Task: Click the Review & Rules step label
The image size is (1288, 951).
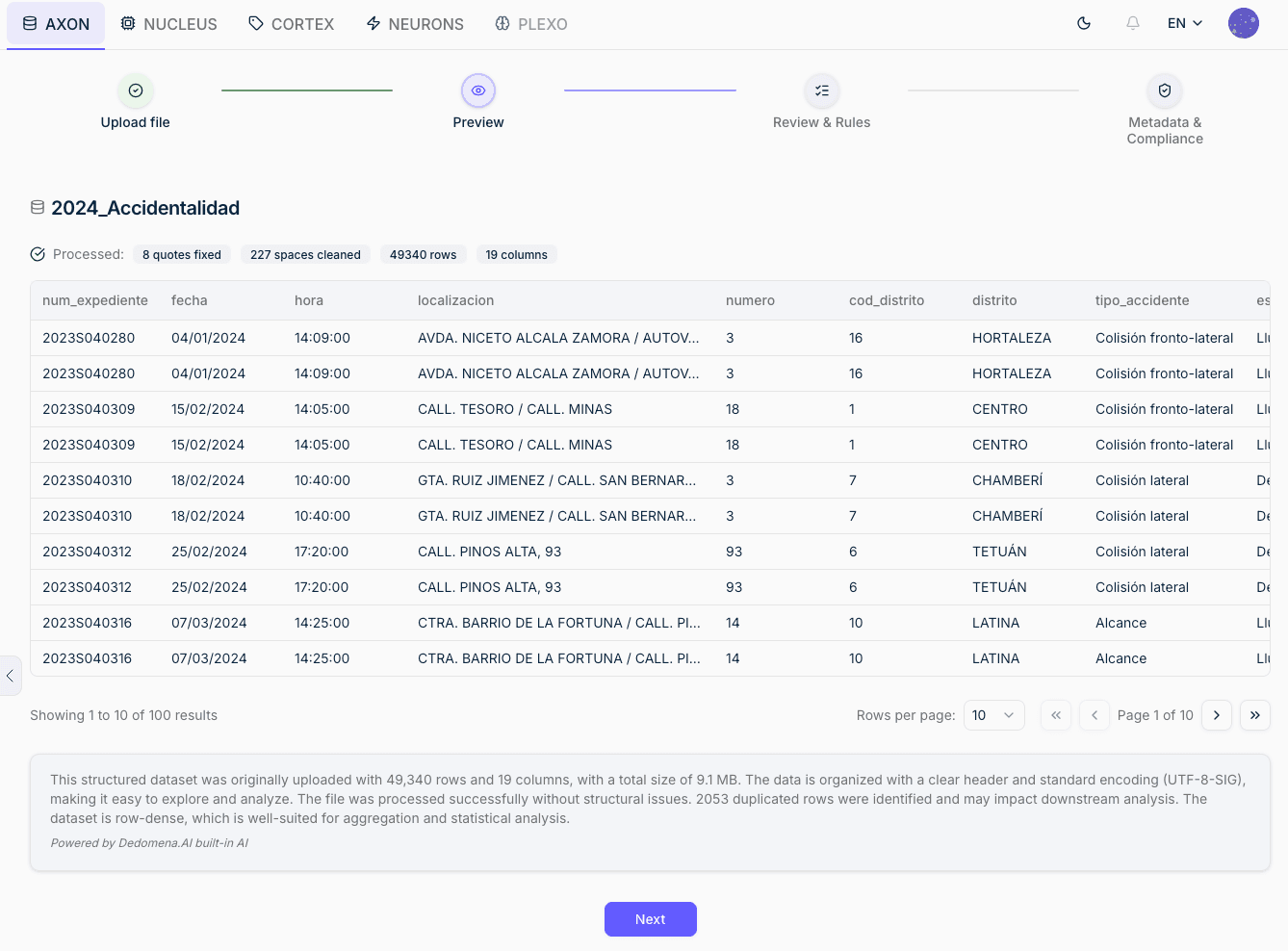Action: pyautogui.click(x=822, y=122)
